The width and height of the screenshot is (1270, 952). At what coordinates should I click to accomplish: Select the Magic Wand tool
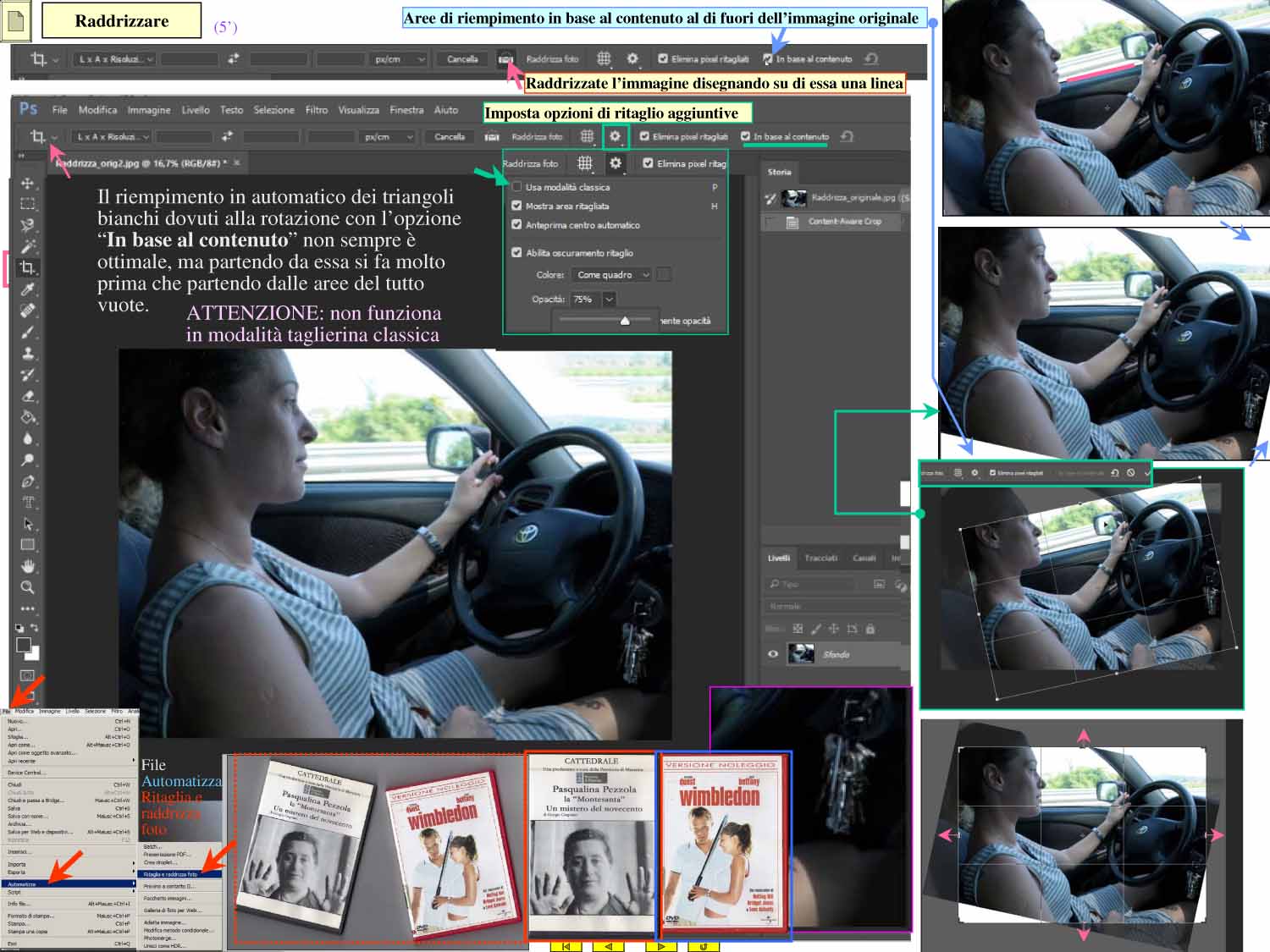[x=27, y=246]
